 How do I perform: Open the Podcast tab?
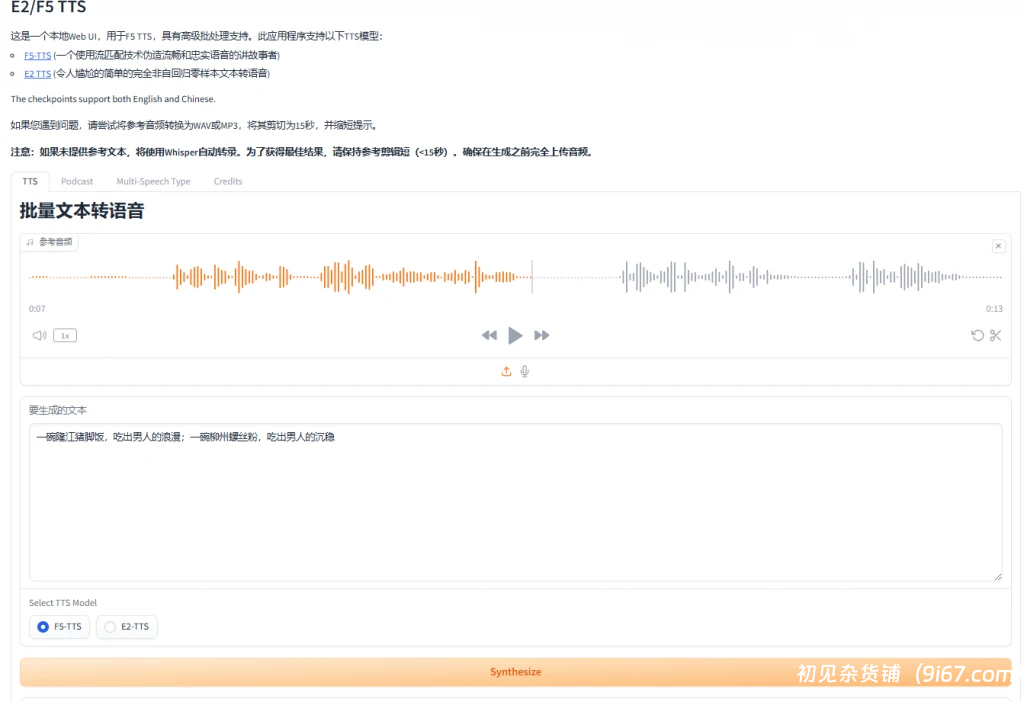click(x=77, y=182)
